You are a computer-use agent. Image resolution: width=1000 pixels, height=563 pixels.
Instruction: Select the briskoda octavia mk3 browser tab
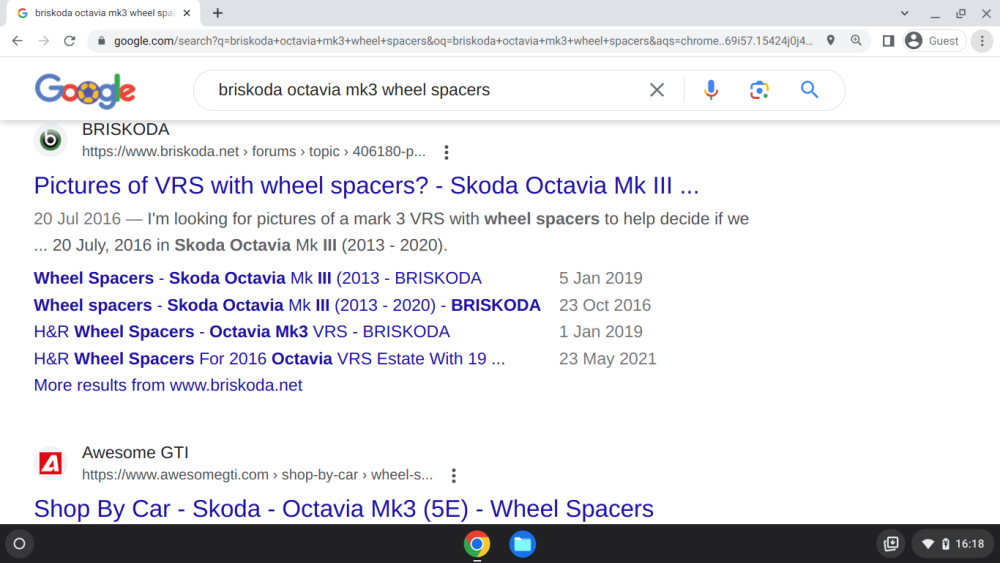[x=104, y=13]
